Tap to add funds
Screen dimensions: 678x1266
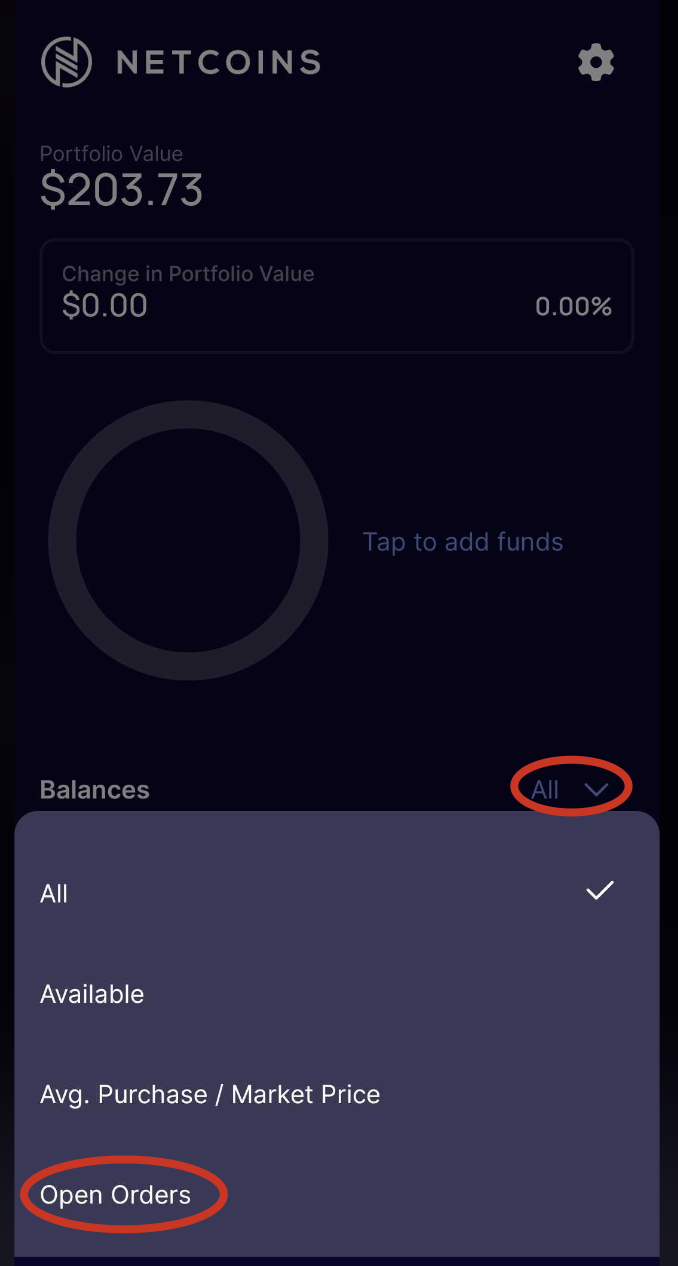click(463, 541)
